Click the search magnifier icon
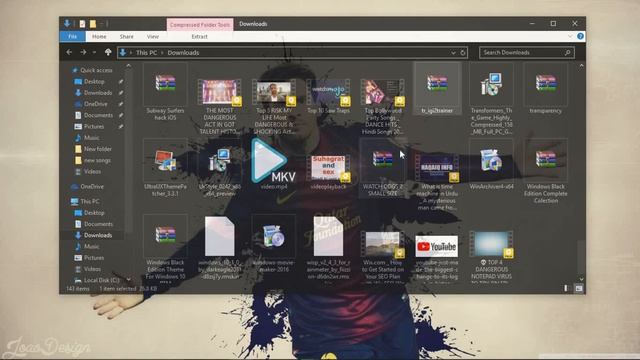 coord(567,52)
